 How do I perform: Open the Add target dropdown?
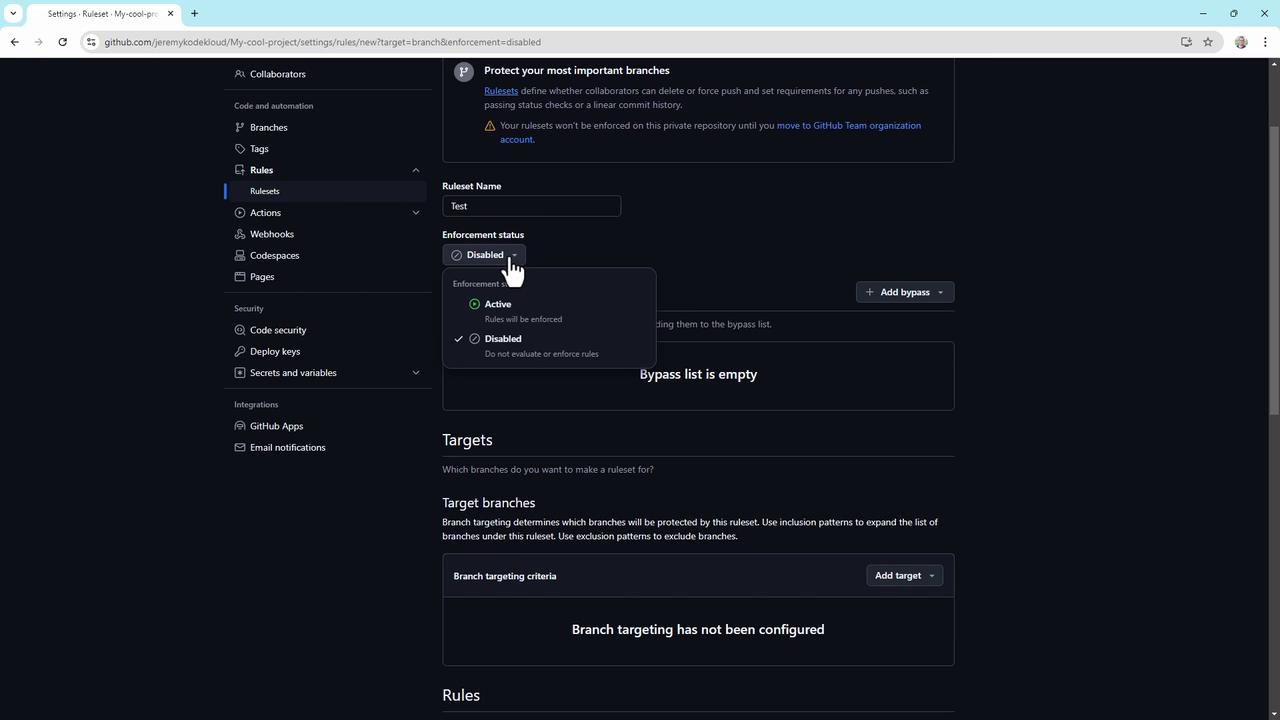(x=904, y=576)
